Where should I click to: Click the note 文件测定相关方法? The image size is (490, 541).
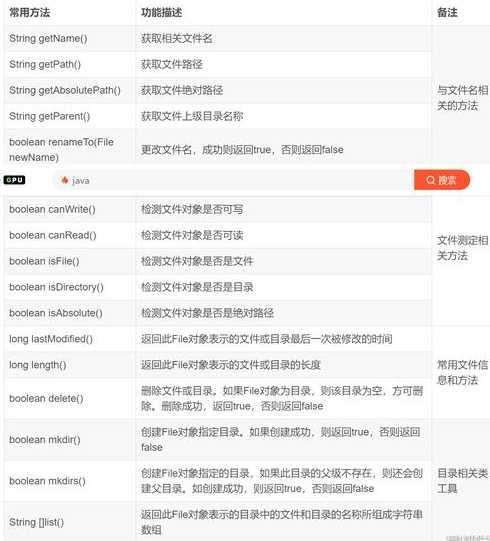(x=462, y=248)
